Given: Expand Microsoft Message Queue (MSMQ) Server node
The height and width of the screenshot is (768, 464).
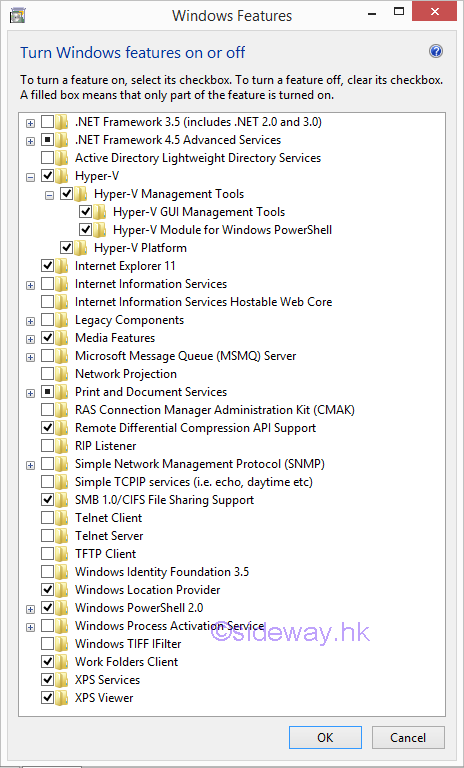Looking at the screenshot, I should click(x=30, y=357).
